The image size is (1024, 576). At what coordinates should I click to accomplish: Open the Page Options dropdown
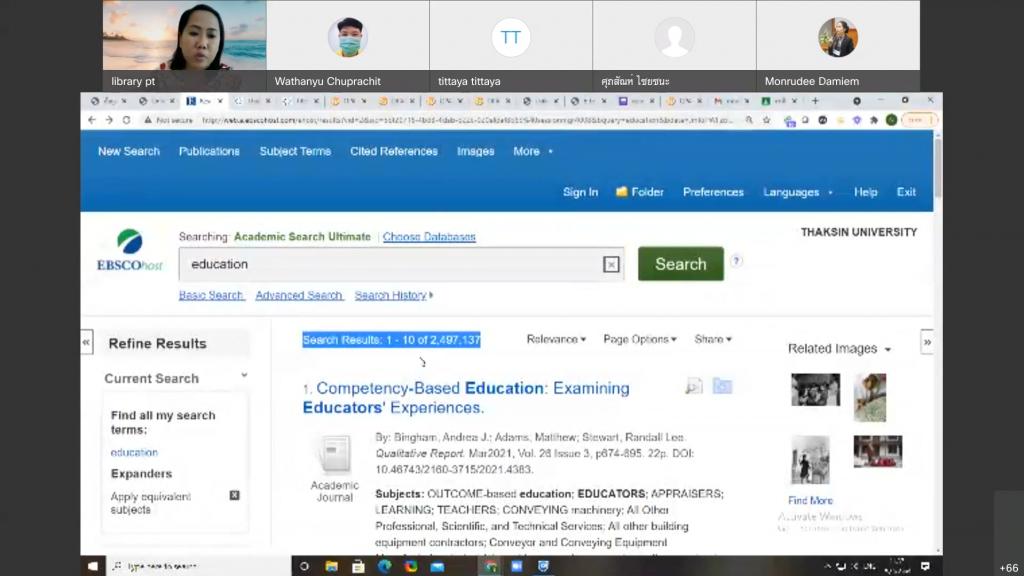(x=640, y=339)
